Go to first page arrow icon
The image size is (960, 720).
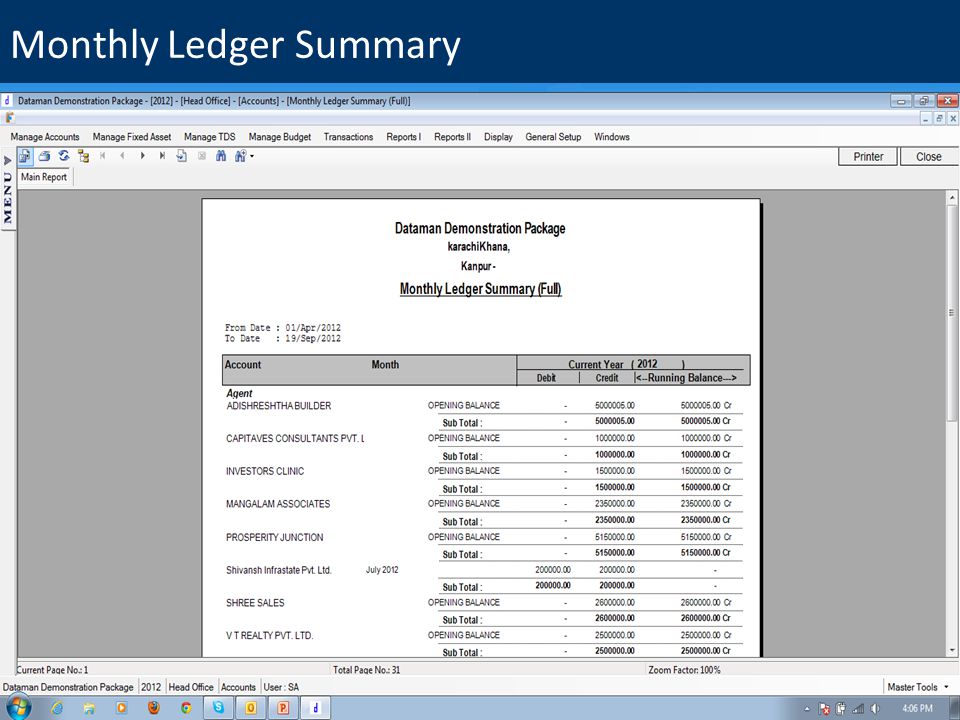[x=103, y=156]
